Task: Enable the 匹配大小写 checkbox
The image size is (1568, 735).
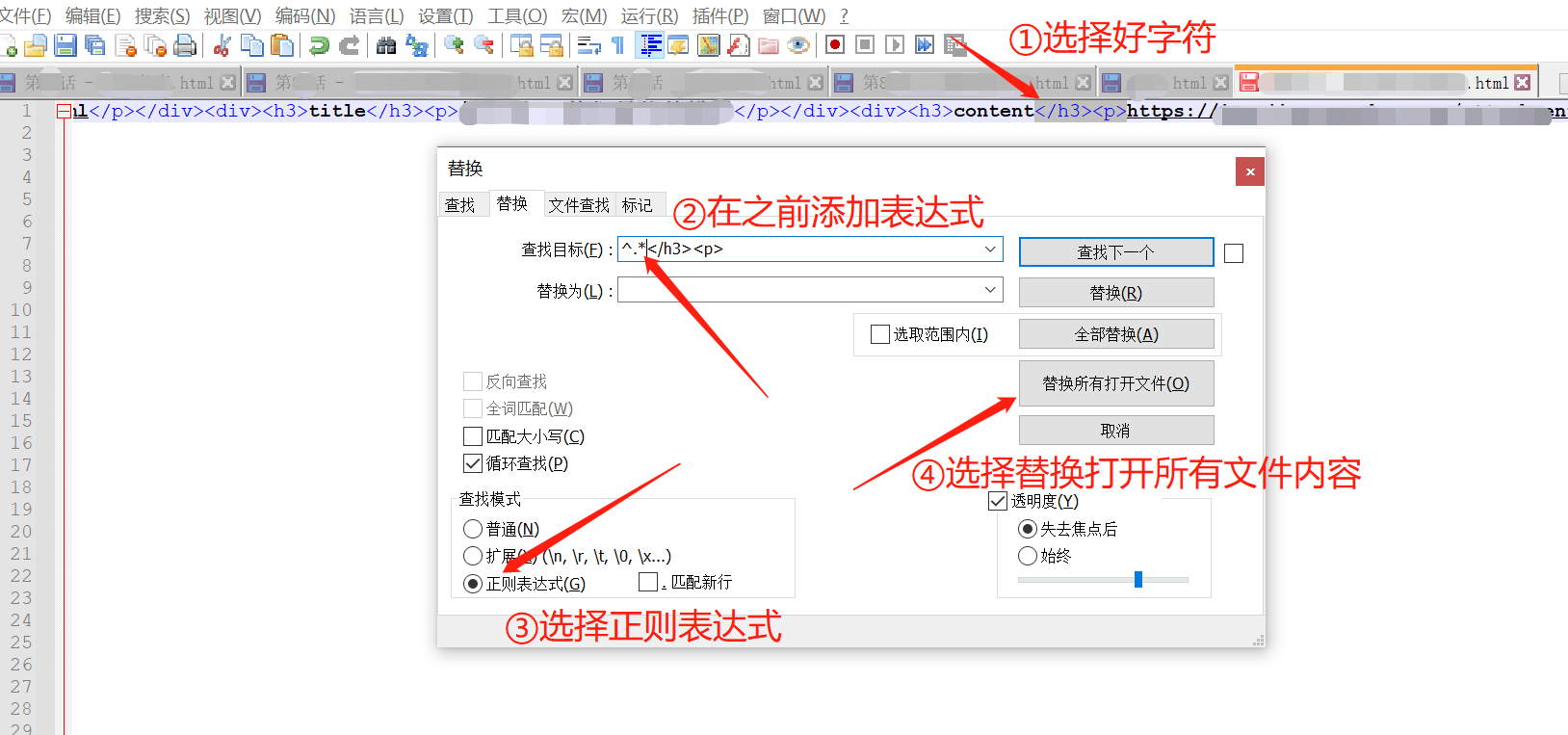Action: point(473,436)
